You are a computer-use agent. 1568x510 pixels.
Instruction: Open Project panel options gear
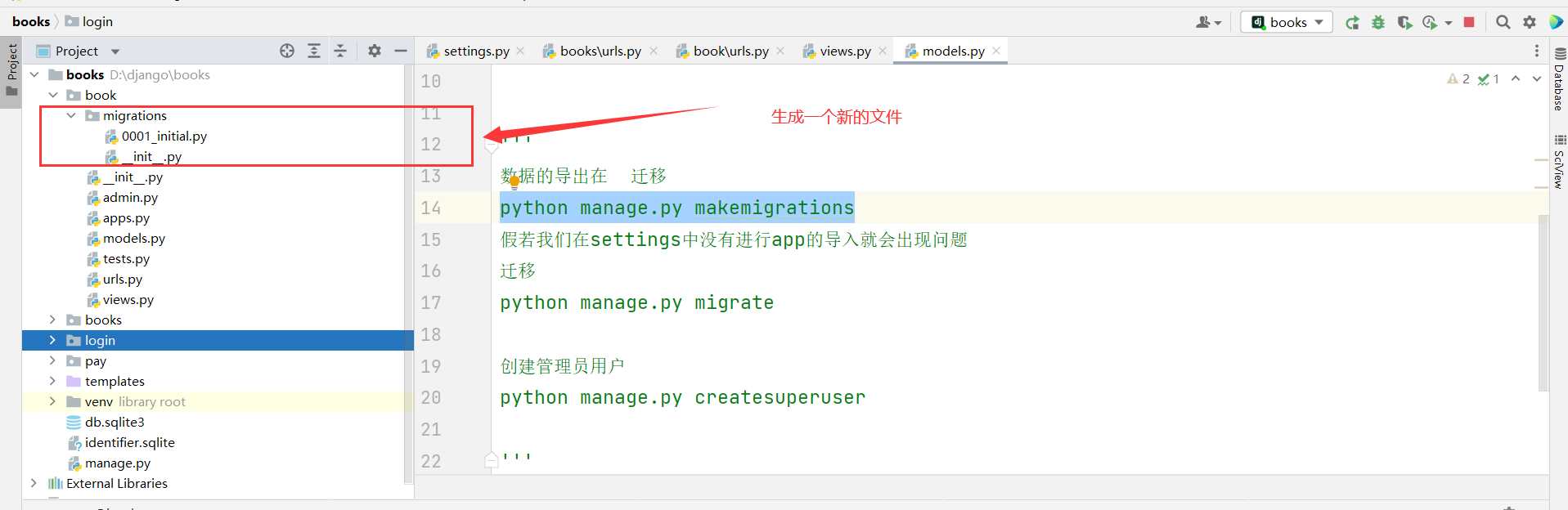point(375,51)
